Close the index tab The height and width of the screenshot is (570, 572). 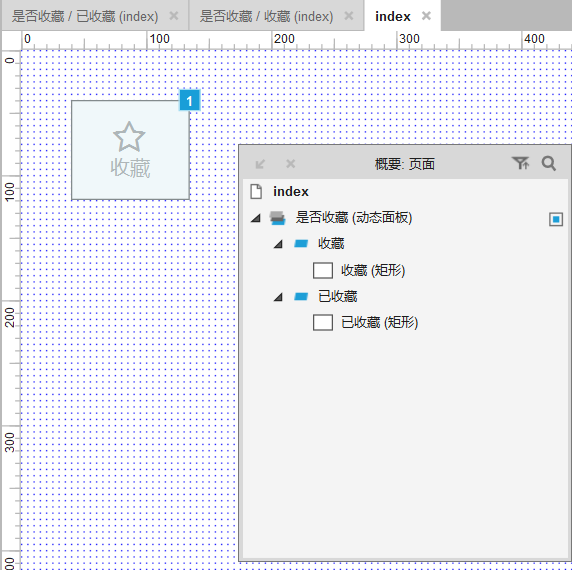(426, 16)
